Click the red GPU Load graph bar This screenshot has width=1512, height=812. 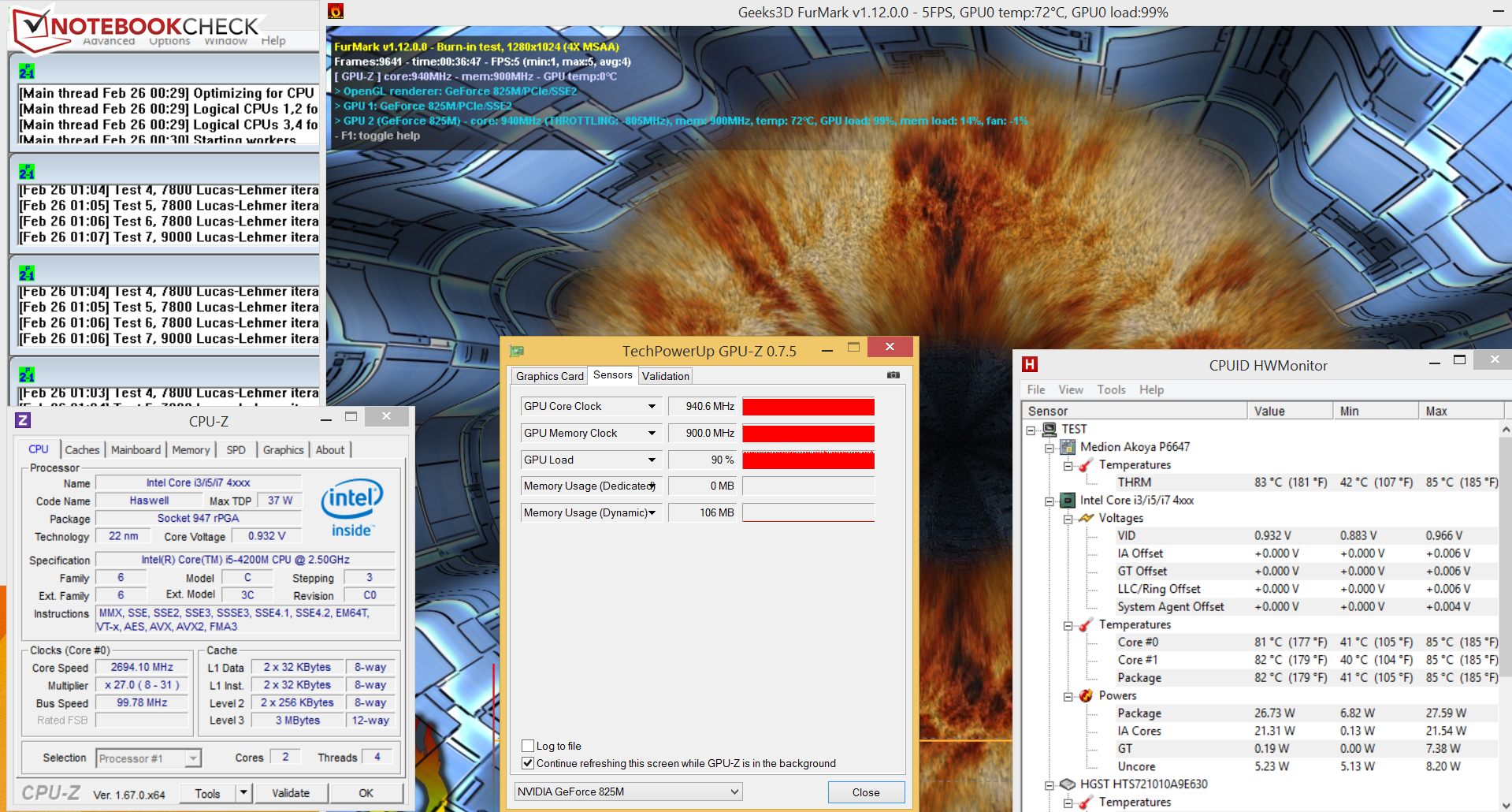click(x=808, y=460)
